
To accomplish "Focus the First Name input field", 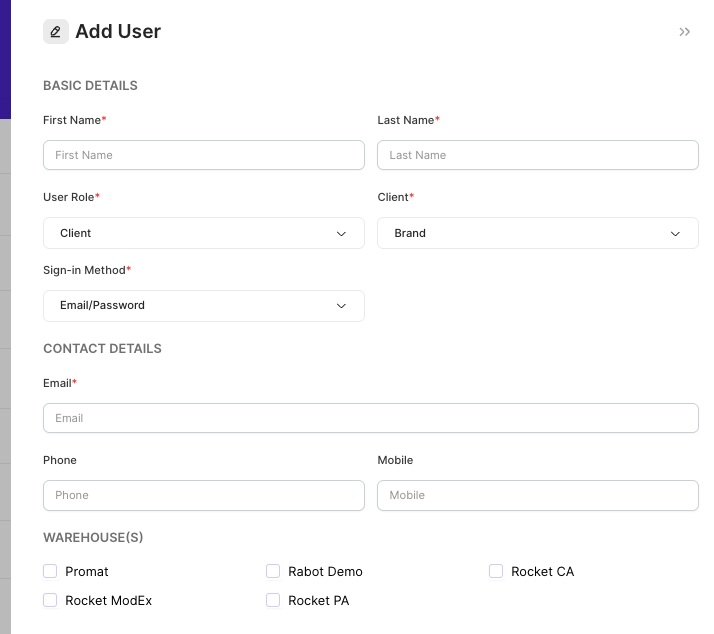I will [x=204, y=155].
